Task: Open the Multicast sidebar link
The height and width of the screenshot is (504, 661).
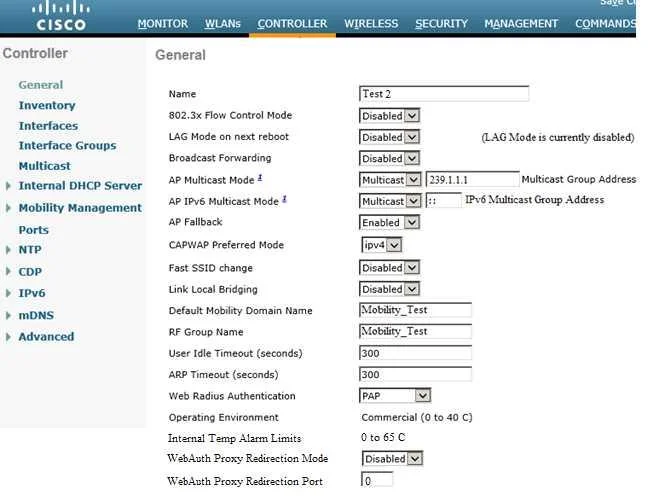Action: 45,166
